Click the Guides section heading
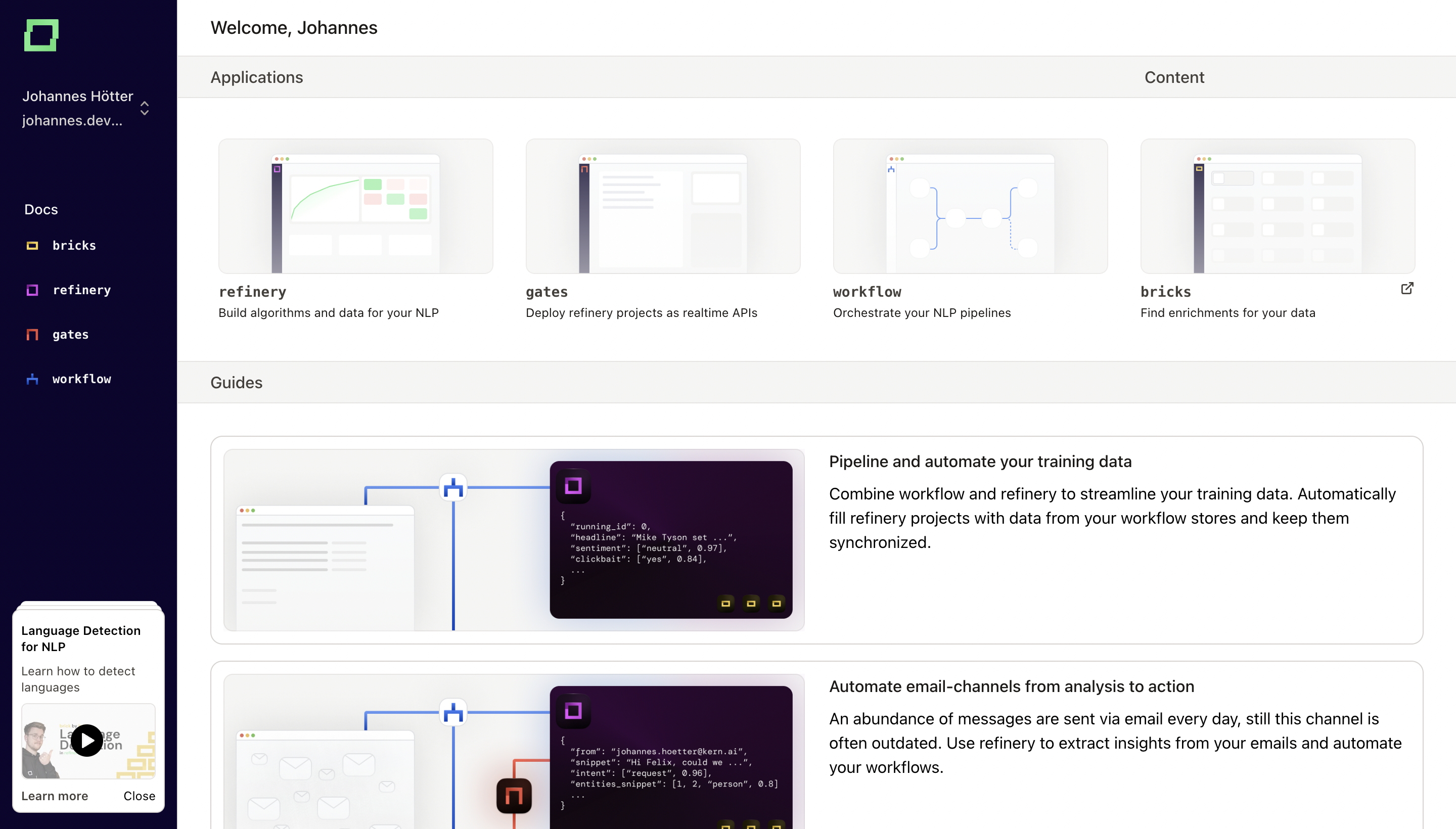The image size is (1456, 829). click(x=236, y=382)
